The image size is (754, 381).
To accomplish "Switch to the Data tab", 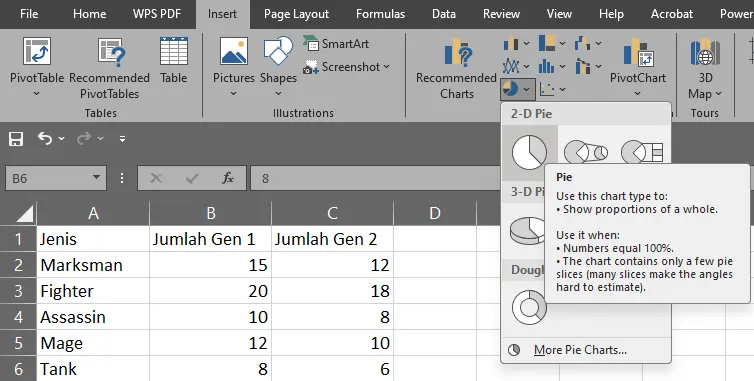I will pyautogui.click(x=443, y=14).
